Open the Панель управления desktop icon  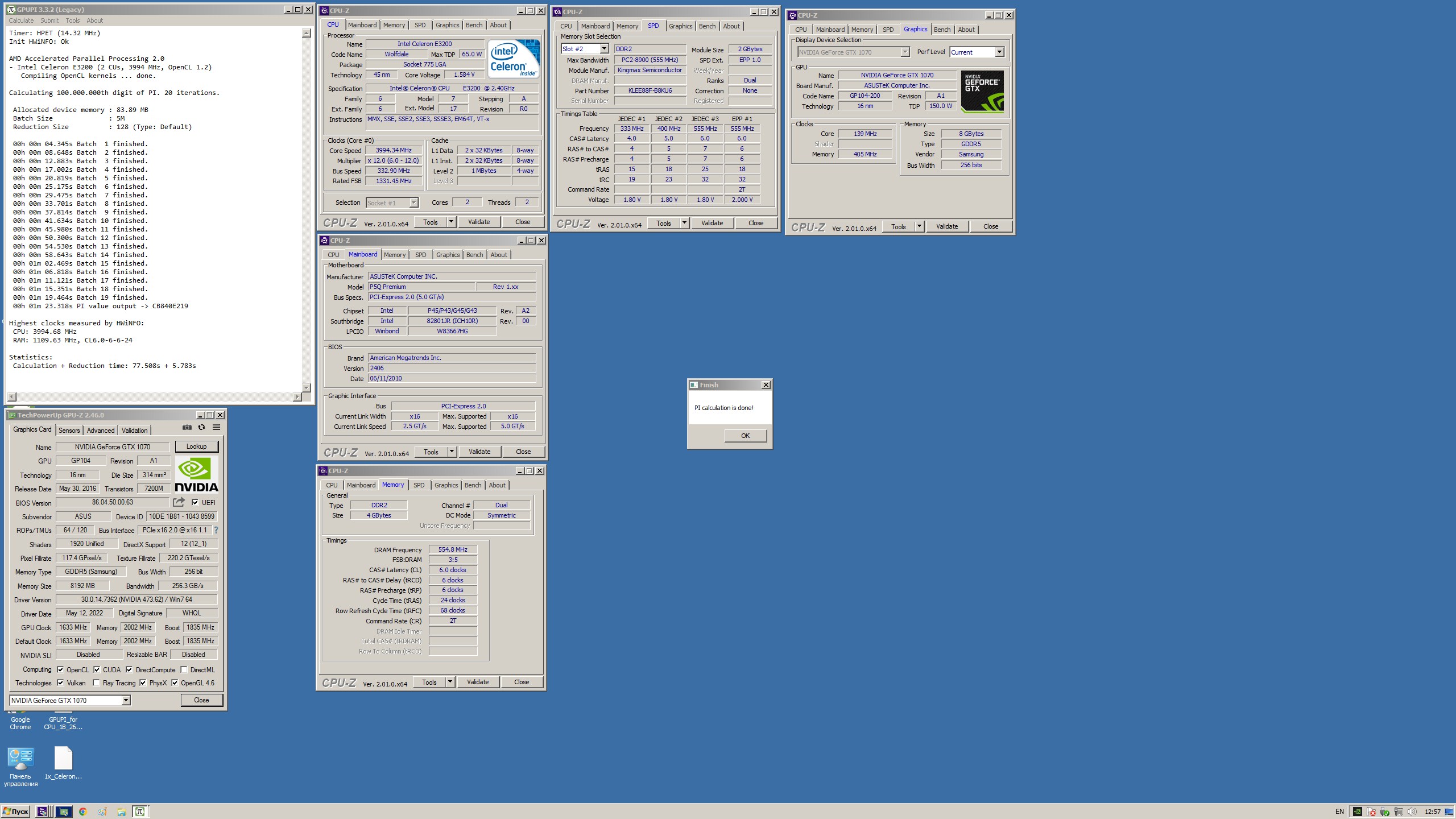click(20, 767)
